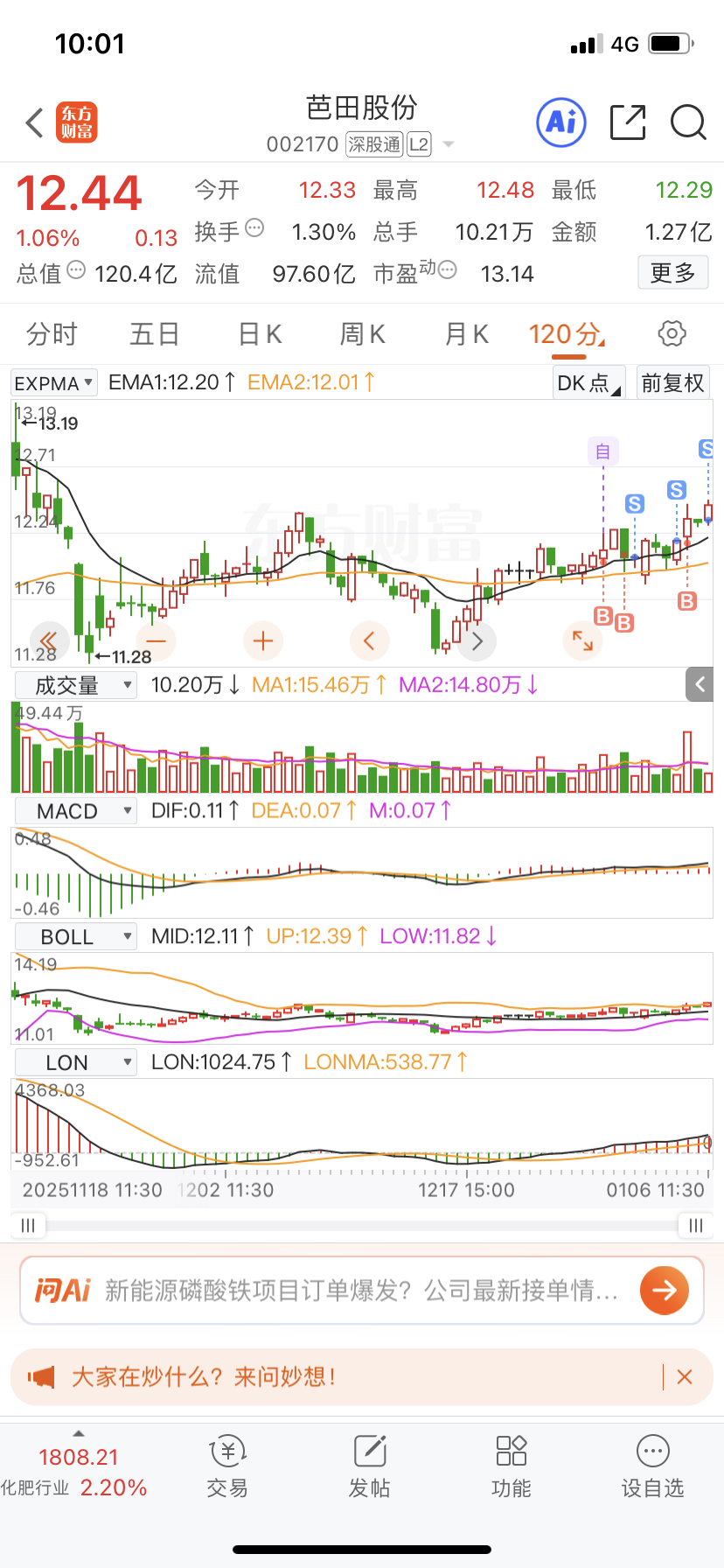Tap the share export icon

[x=628, y=122]
